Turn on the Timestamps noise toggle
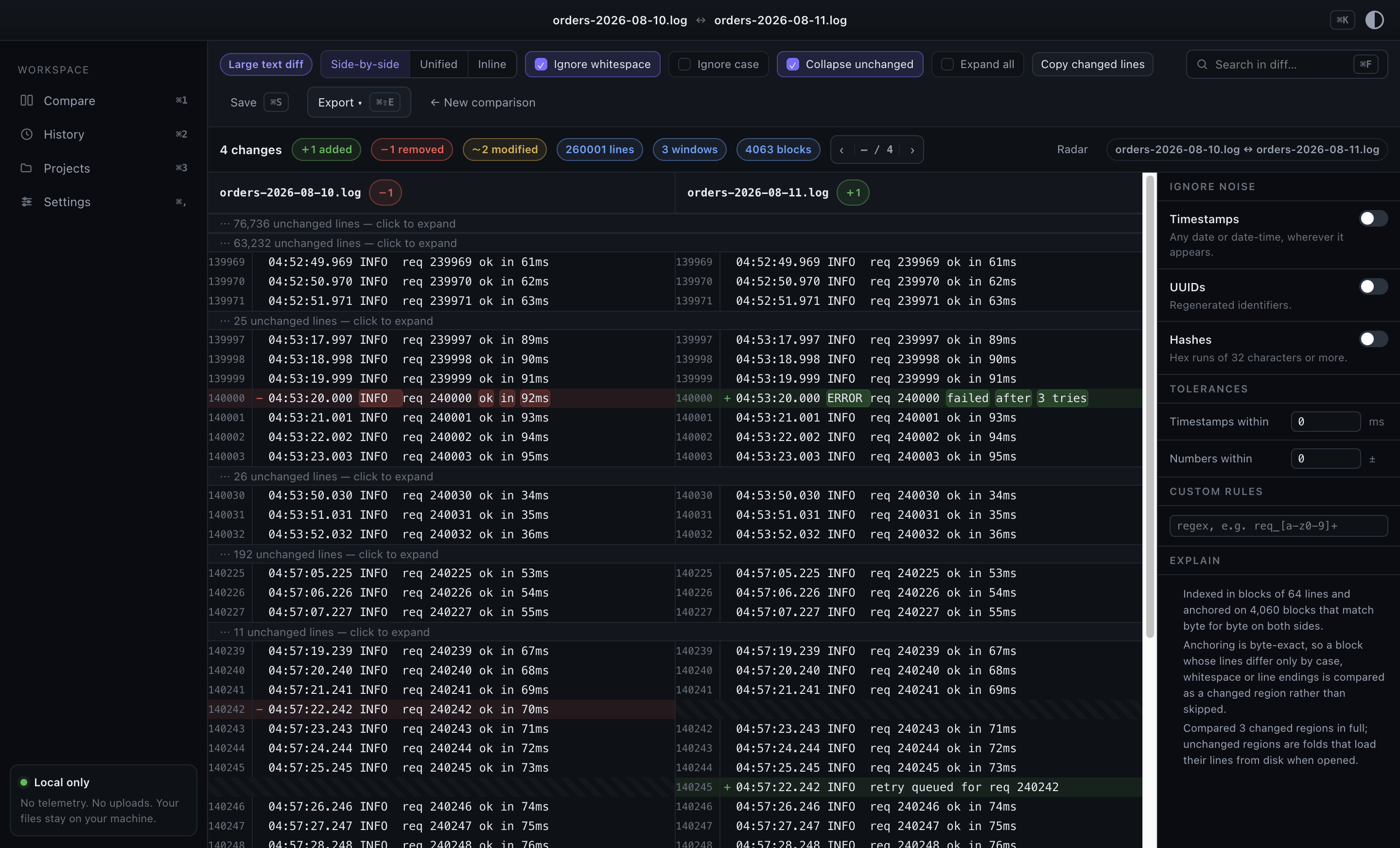This screenshot has width=1400, height=848. [x=1373, y=219]
